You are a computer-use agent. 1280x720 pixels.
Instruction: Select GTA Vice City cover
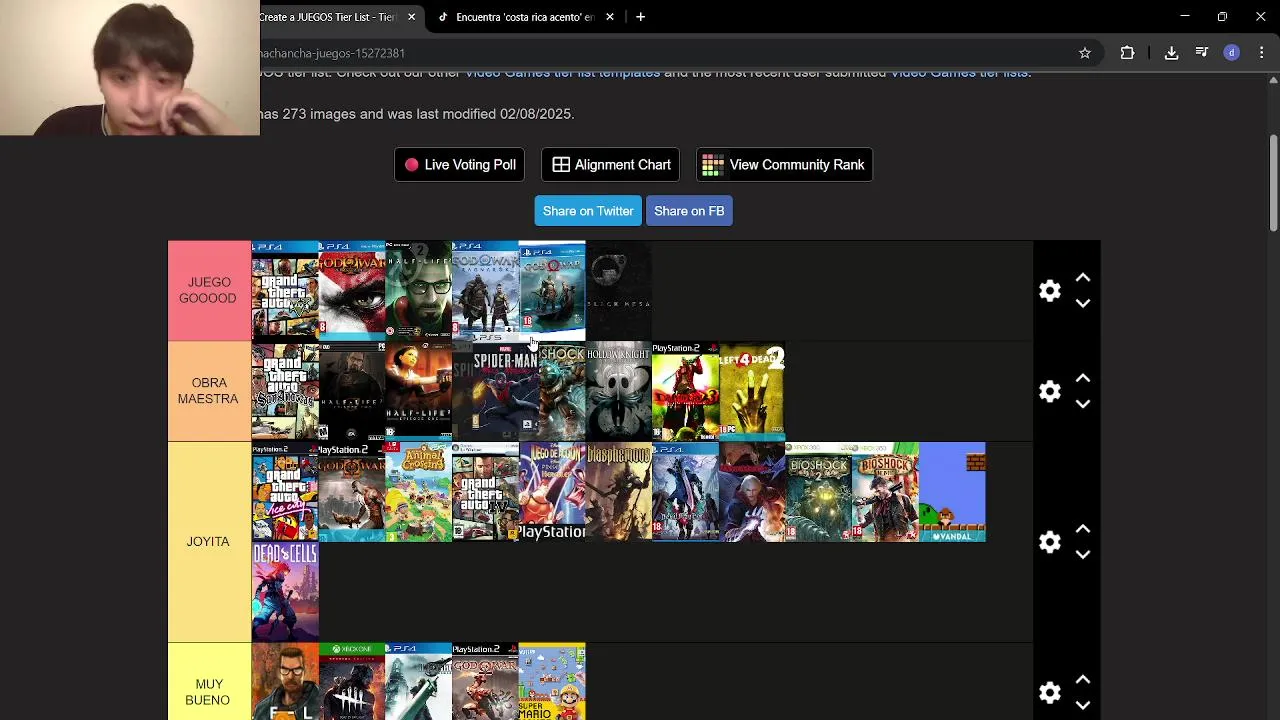point(285,492)
